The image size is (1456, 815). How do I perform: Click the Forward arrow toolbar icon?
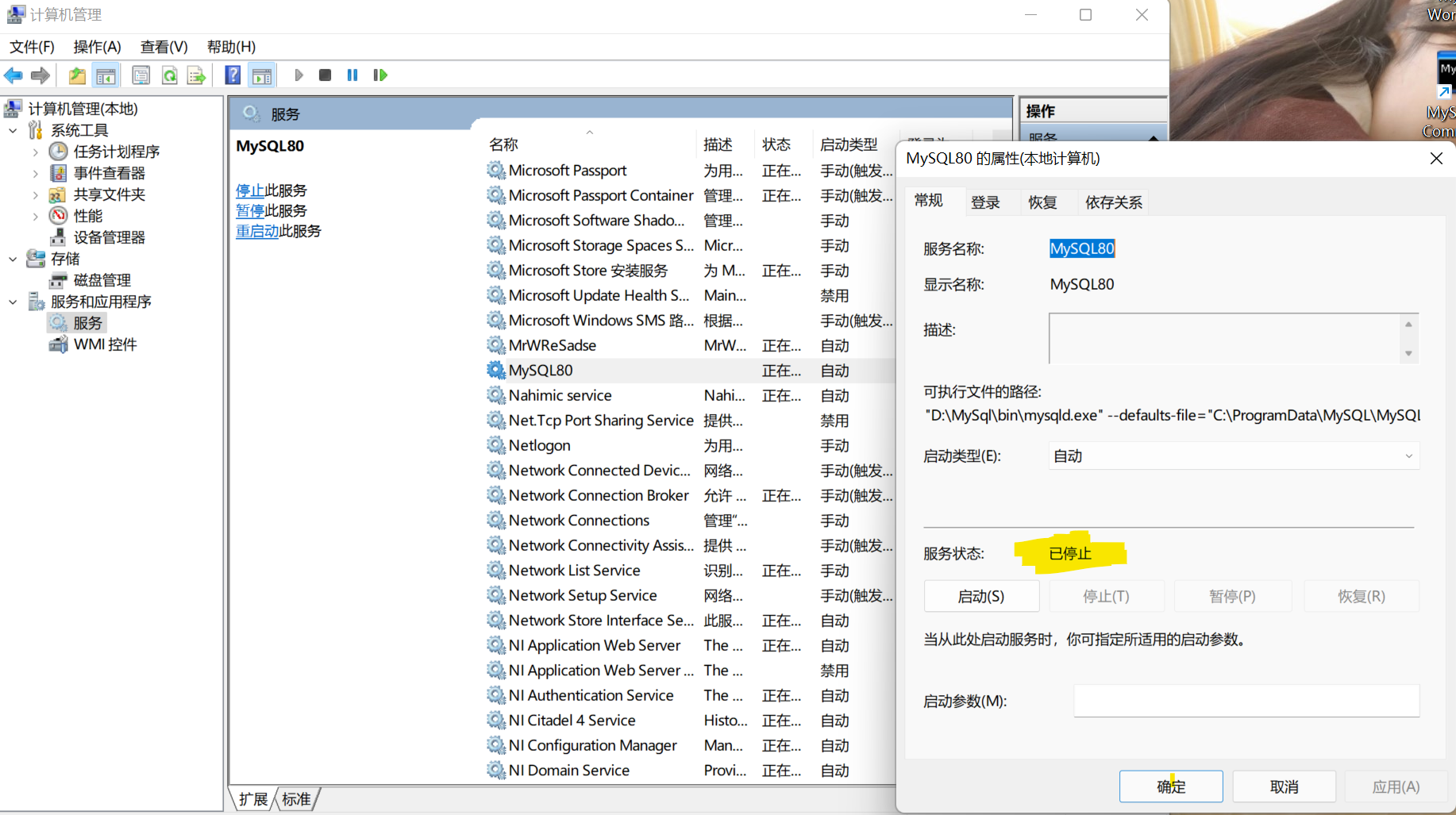(40, 75)
